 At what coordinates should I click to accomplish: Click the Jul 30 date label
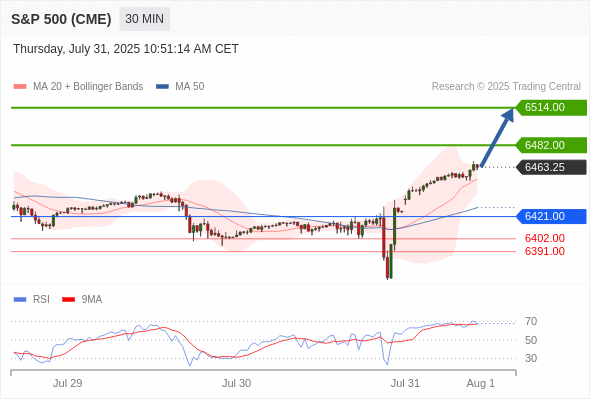click(x=236, y=383)
